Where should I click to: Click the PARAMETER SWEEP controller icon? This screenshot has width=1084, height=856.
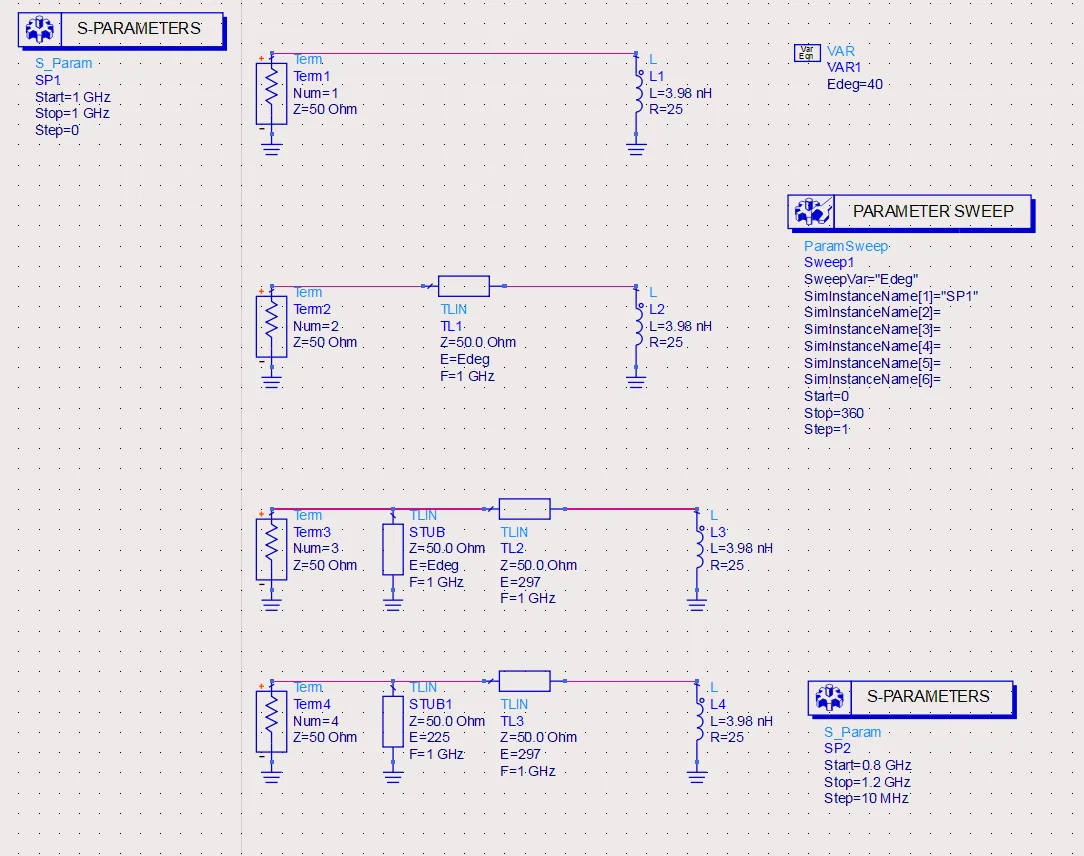pyautogui.click(x=811, y=212)
